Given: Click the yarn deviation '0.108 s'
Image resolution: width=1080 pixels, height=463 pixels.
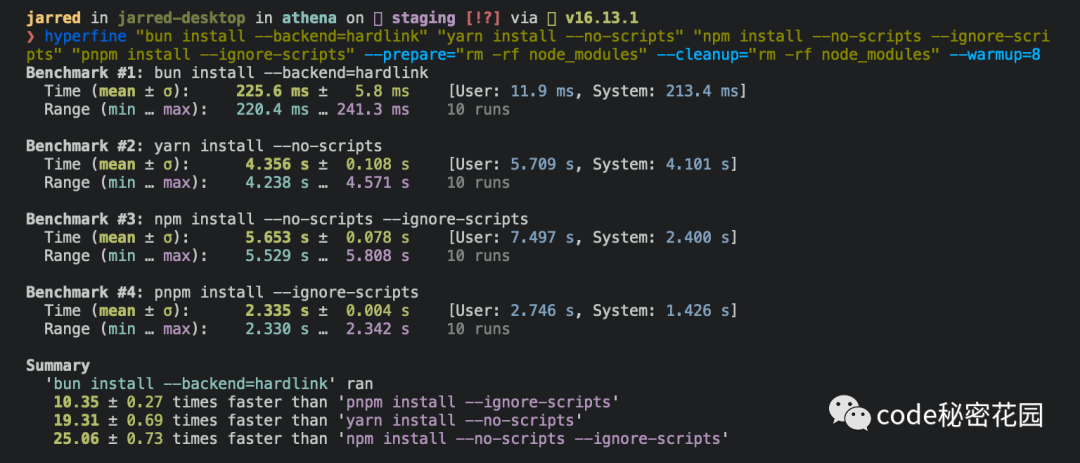Looking at the screenshot, I should 377,164.
